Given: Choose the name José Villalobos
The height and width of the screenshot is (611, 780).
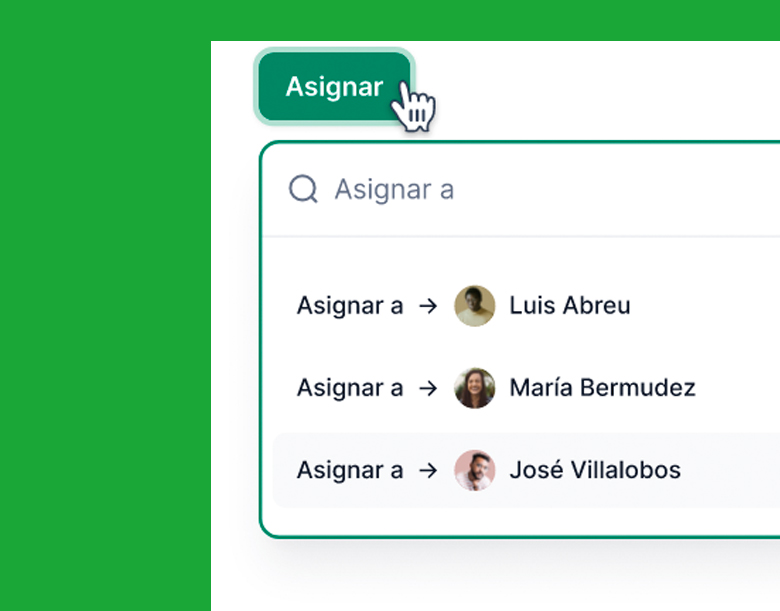Looking at the screenshot, I should click(x=595, y=470).
